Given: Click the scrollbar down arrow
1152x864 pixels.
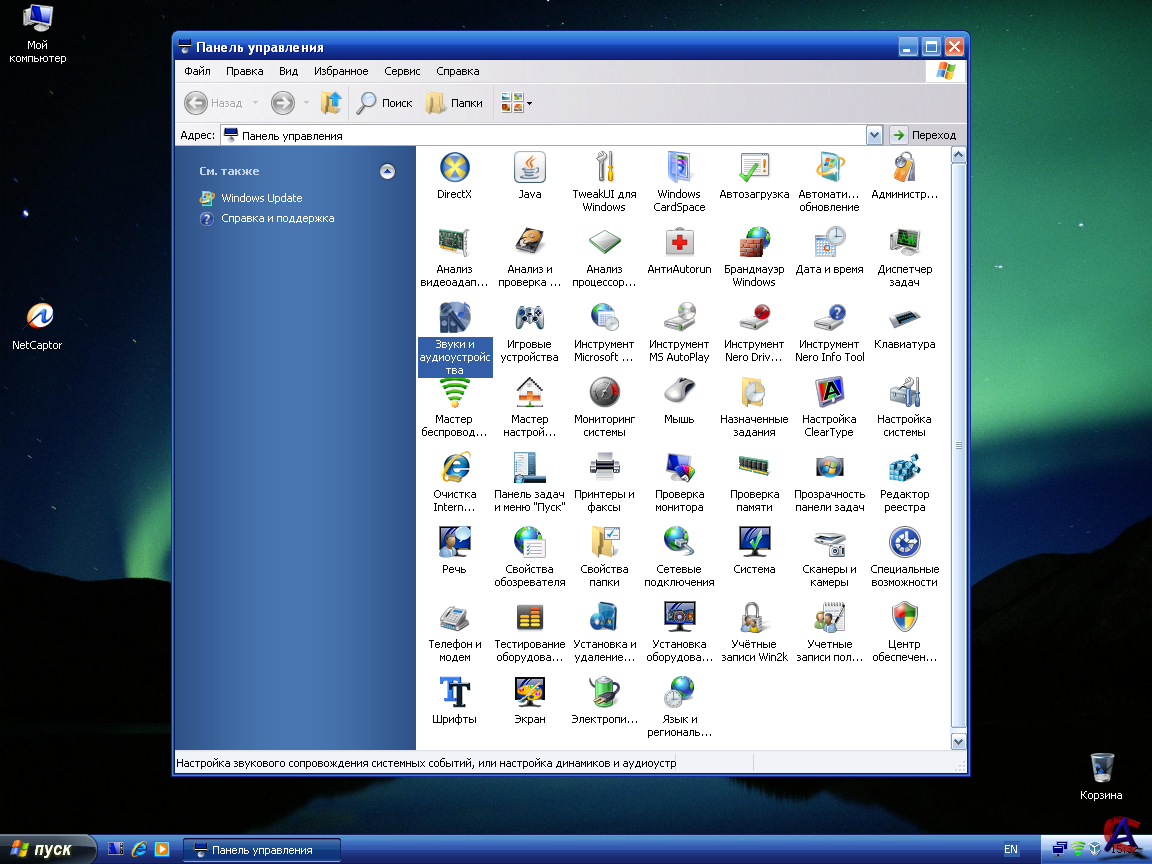Looking at the screenshot, I should point(958,741).
